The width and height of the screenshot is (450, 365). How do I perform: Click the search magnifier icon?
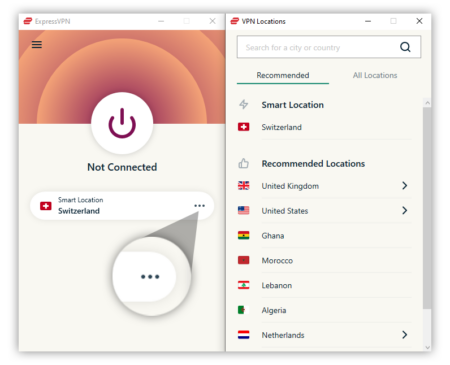click(405, 47)
